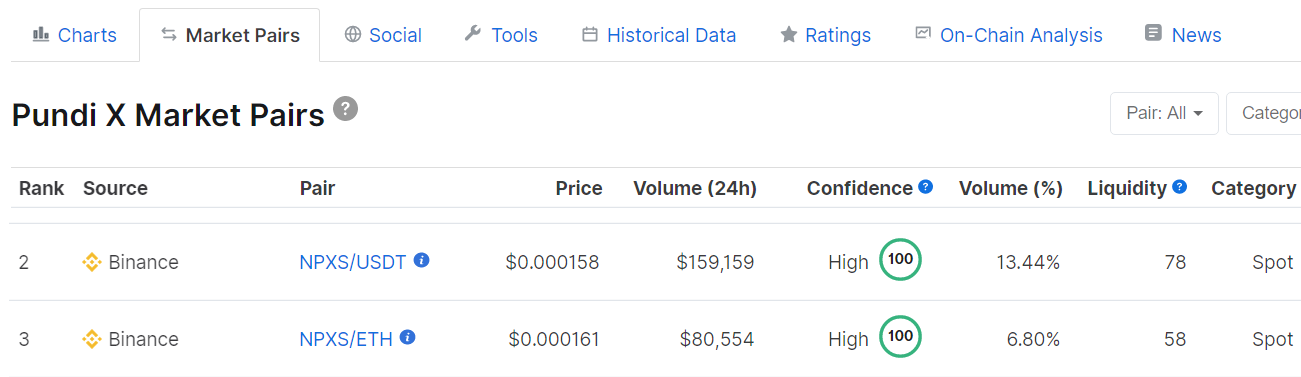The image size is (1301, 377).
Task: Sort by the Source column header
Action: coord(115,188)
